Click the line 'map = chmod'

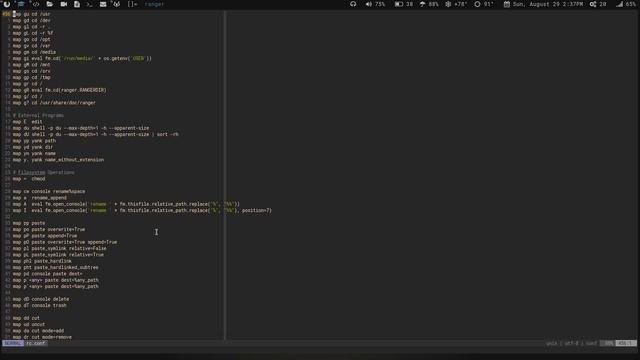coord(29,179)
